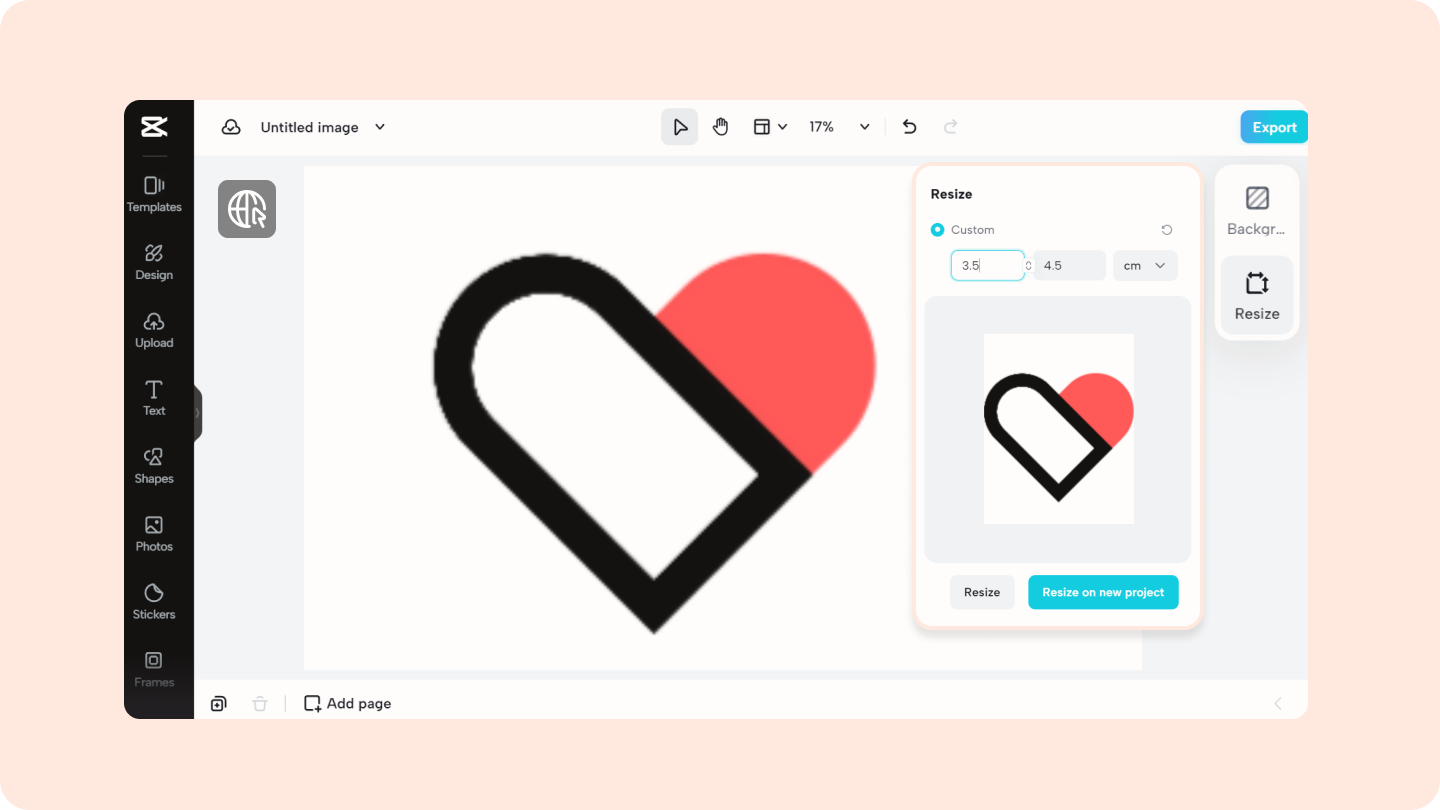The height and width of the screenshot is (810, 1440).
Task: Click the reset resize icon
Action: [x=1166, y=229]
